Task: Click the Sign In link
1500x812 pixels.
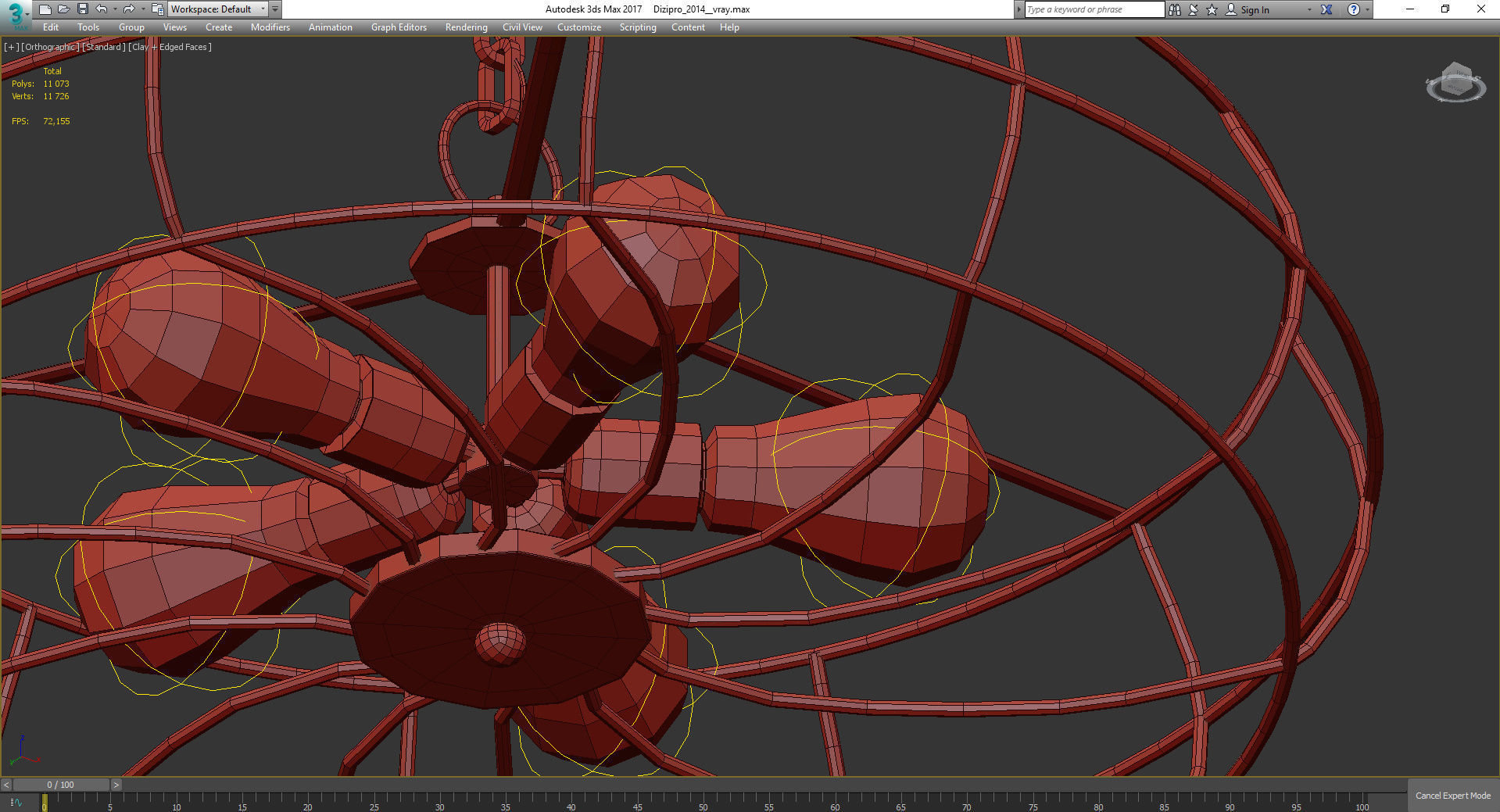Action: 1255,10
